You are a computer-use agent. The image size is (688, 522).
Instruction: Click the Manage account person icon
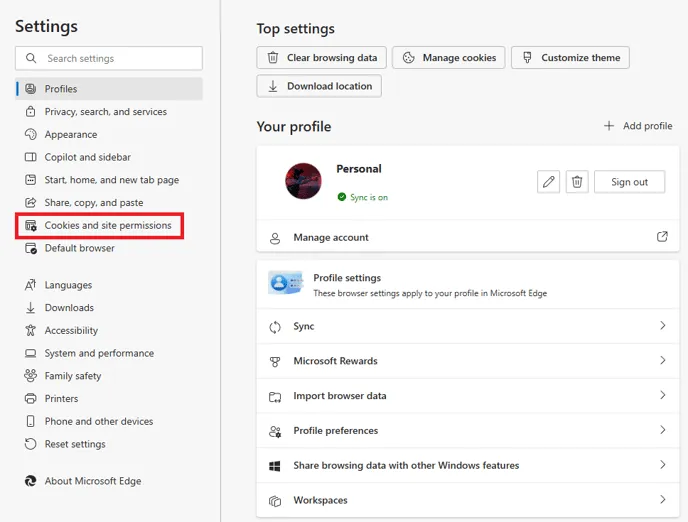pyautogui.click(x=275, y=238)
